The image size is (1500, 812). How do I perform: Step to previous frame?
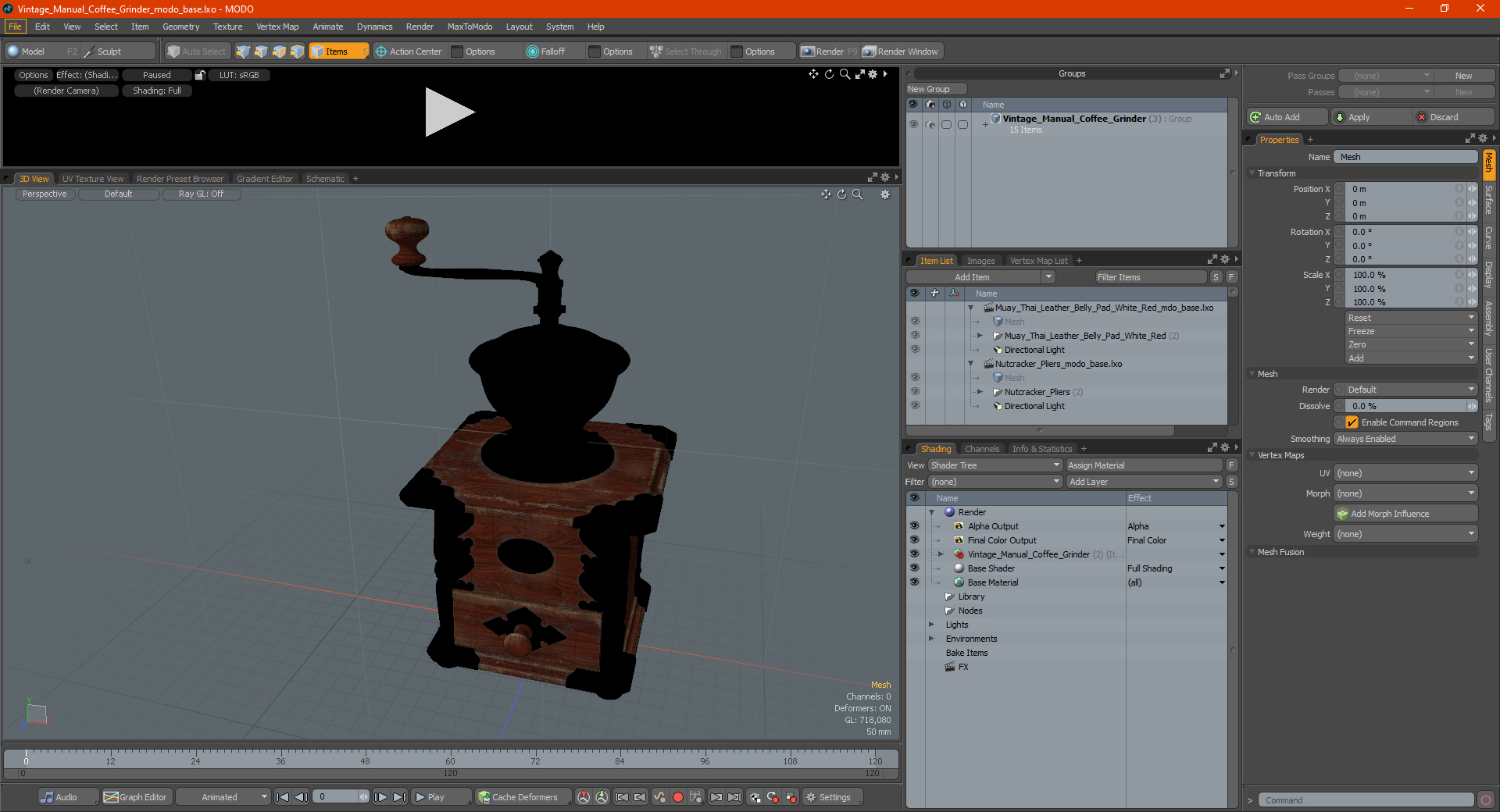[x=301, y=797]
